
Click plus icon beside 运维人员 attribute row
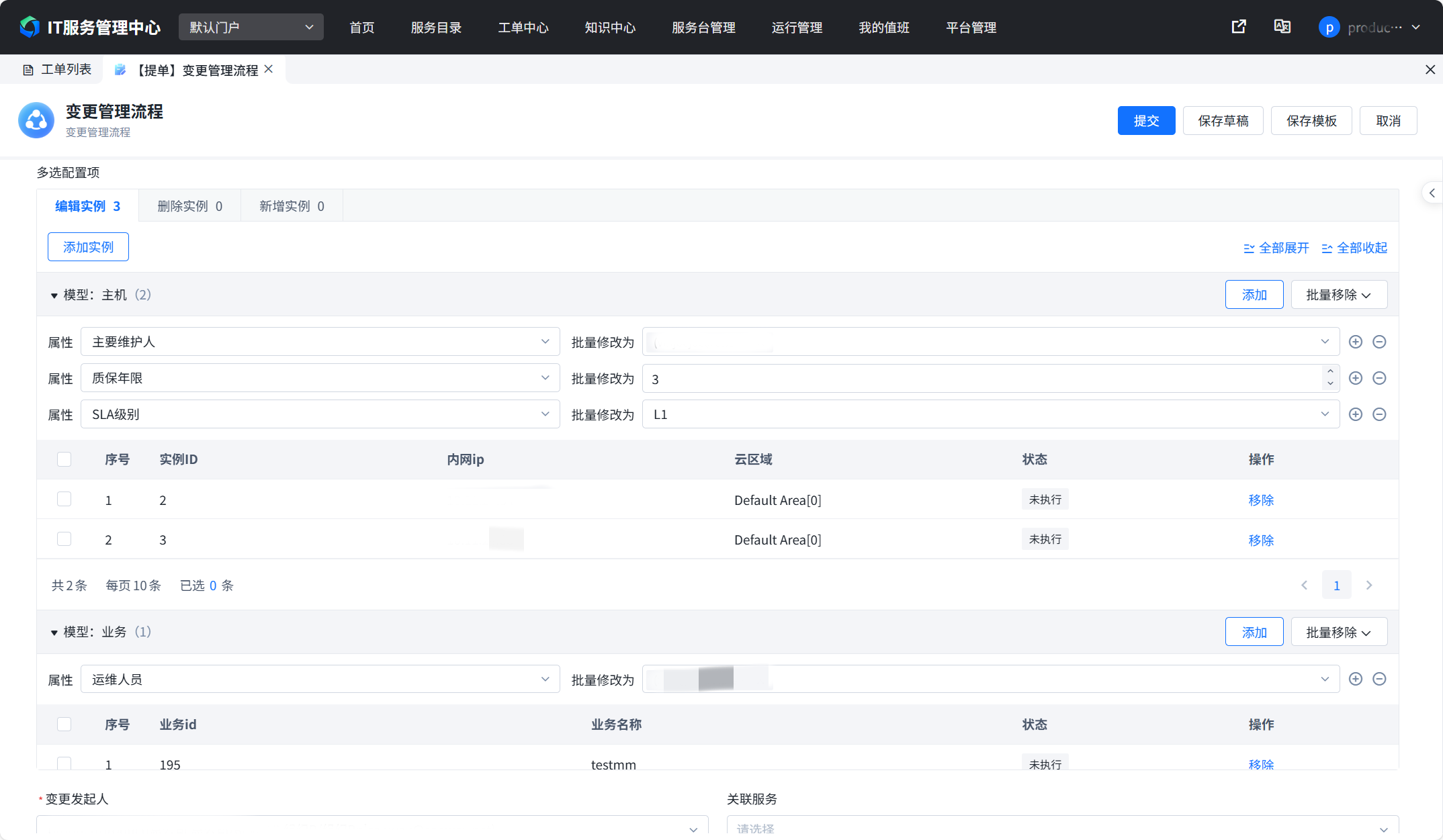point(1355,679)
